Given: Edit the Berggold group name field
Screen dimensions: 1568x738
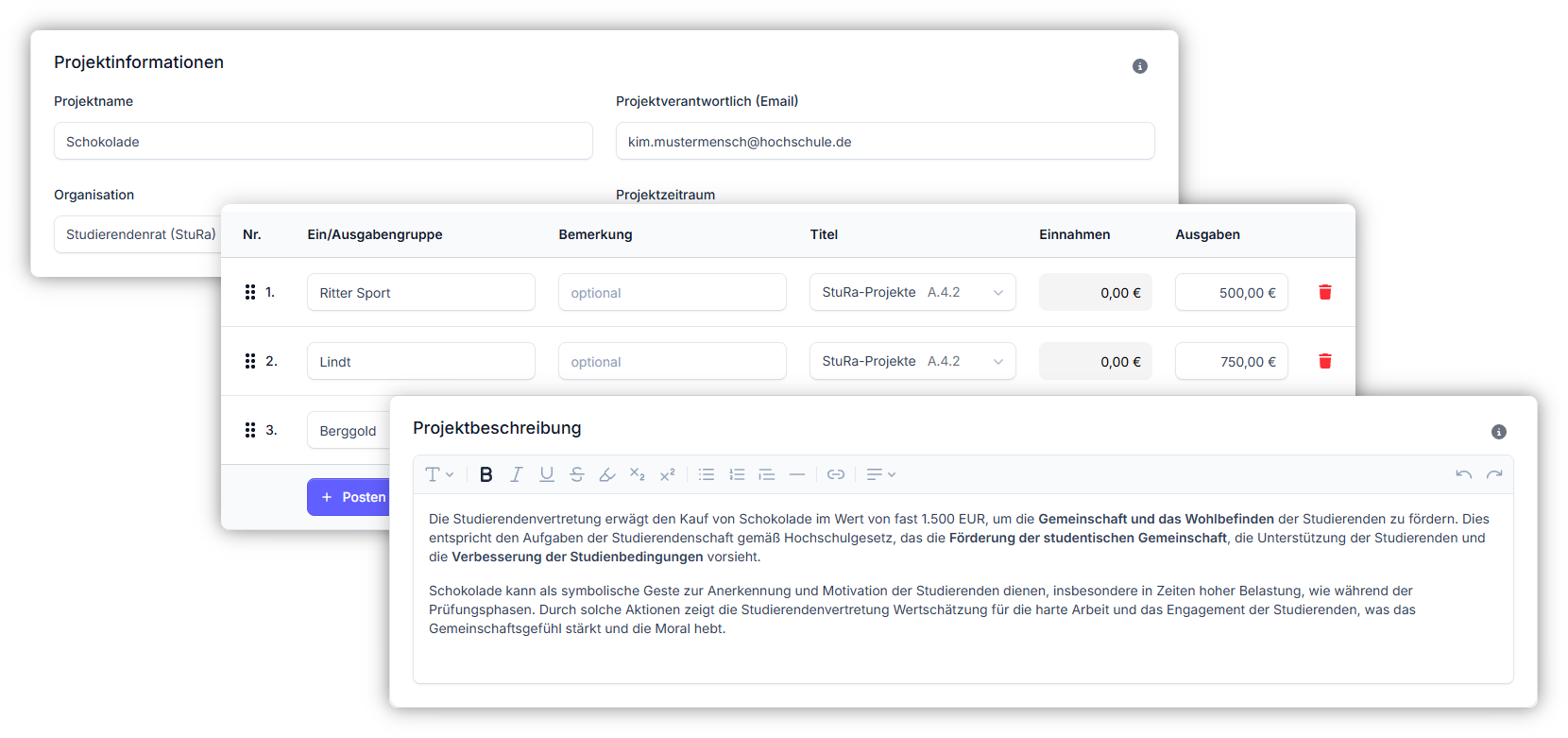Looking at the screenshot, I should click(349, 430).
